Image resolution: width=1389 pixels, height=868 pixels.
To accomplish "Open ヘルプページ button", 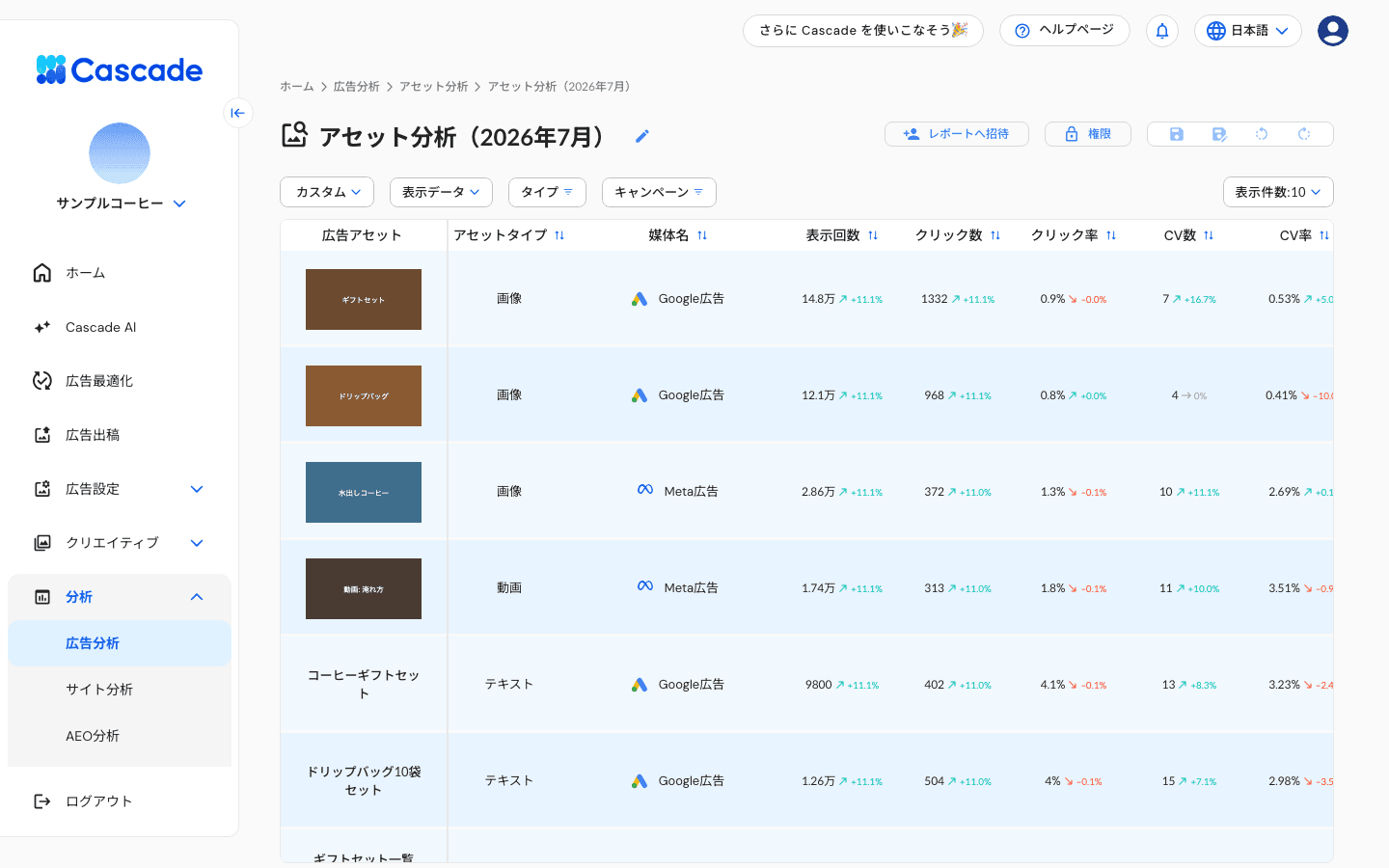I will coord(1065,31).
